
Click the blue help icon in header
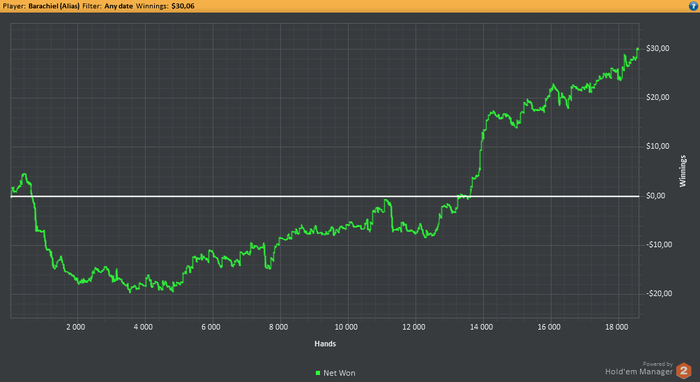(693, 6)
